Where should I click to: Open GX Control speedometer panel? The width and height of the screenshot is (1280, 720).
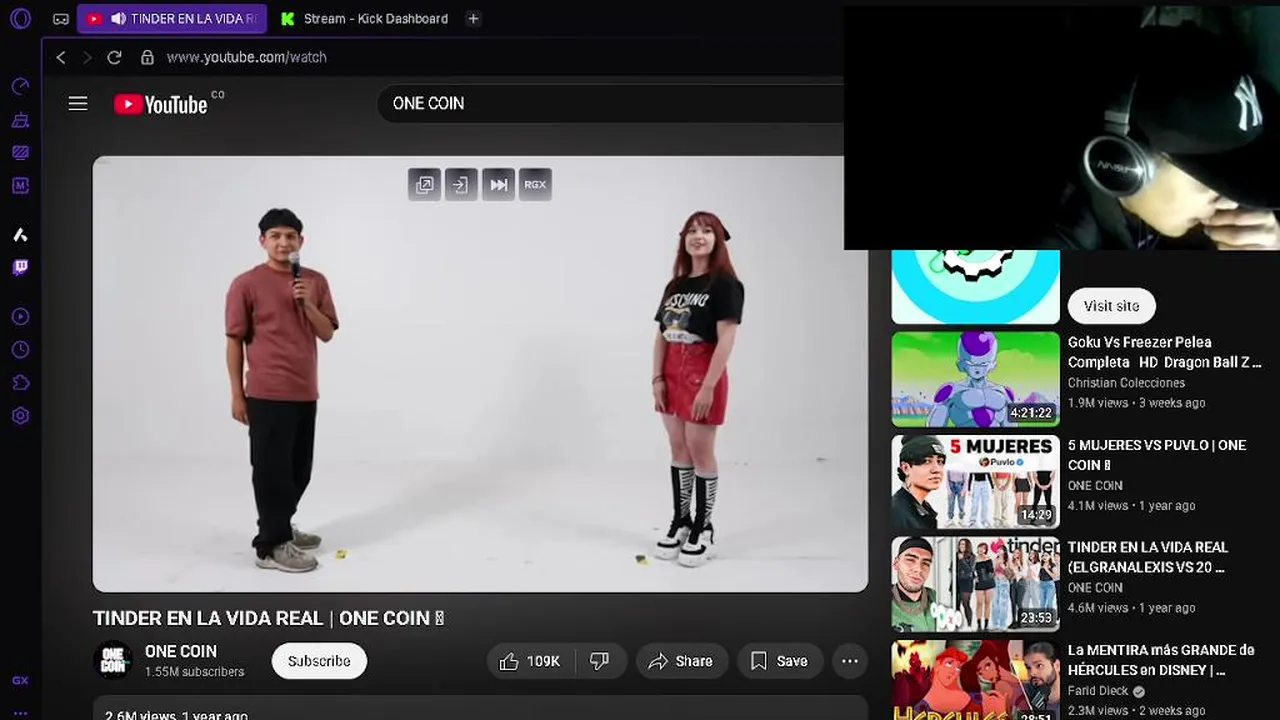[20, 87]
